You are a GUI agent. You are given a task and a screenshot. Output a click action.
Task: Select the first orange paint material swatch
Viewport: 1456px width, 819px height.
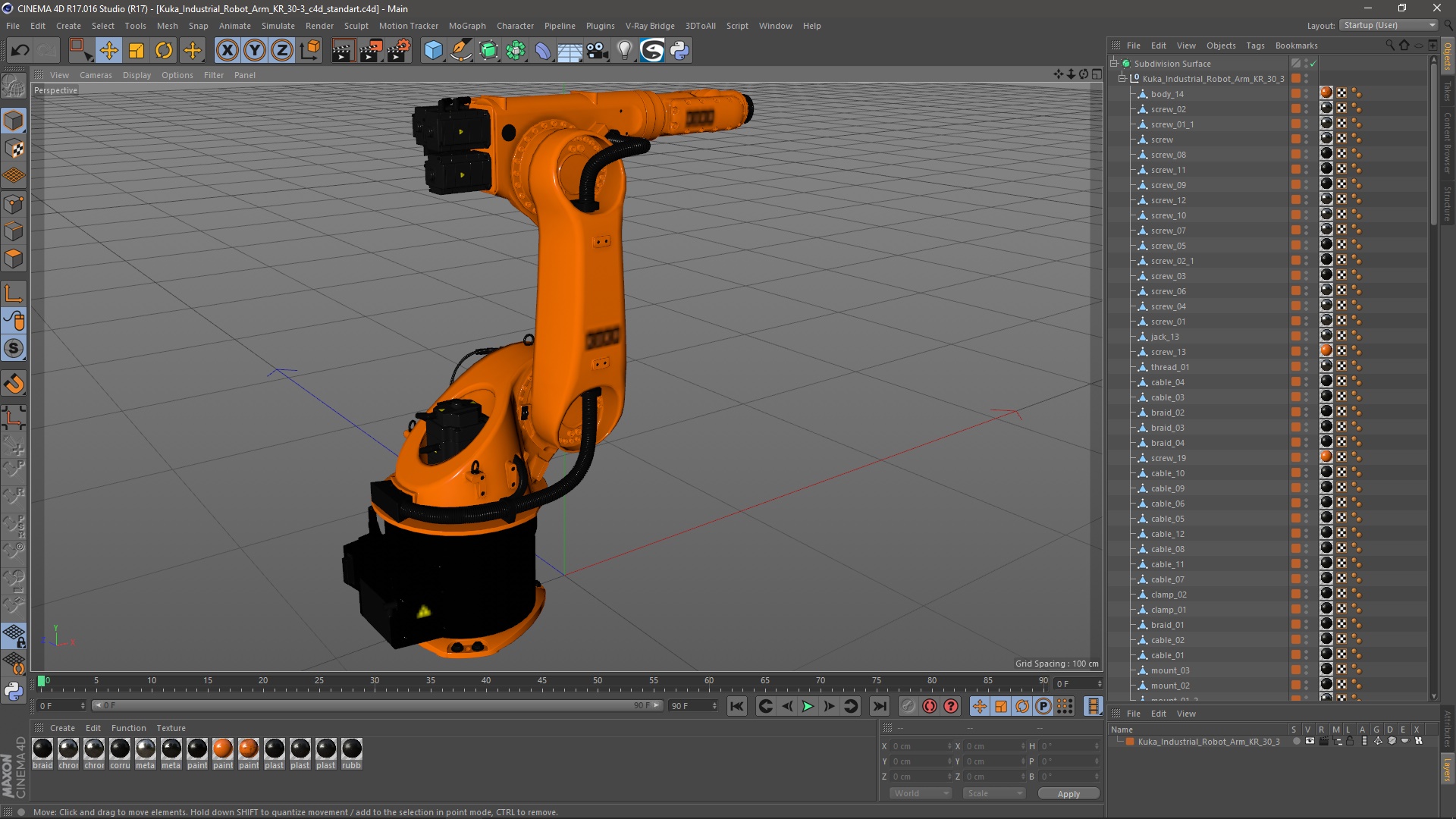[x=223, y=748]
